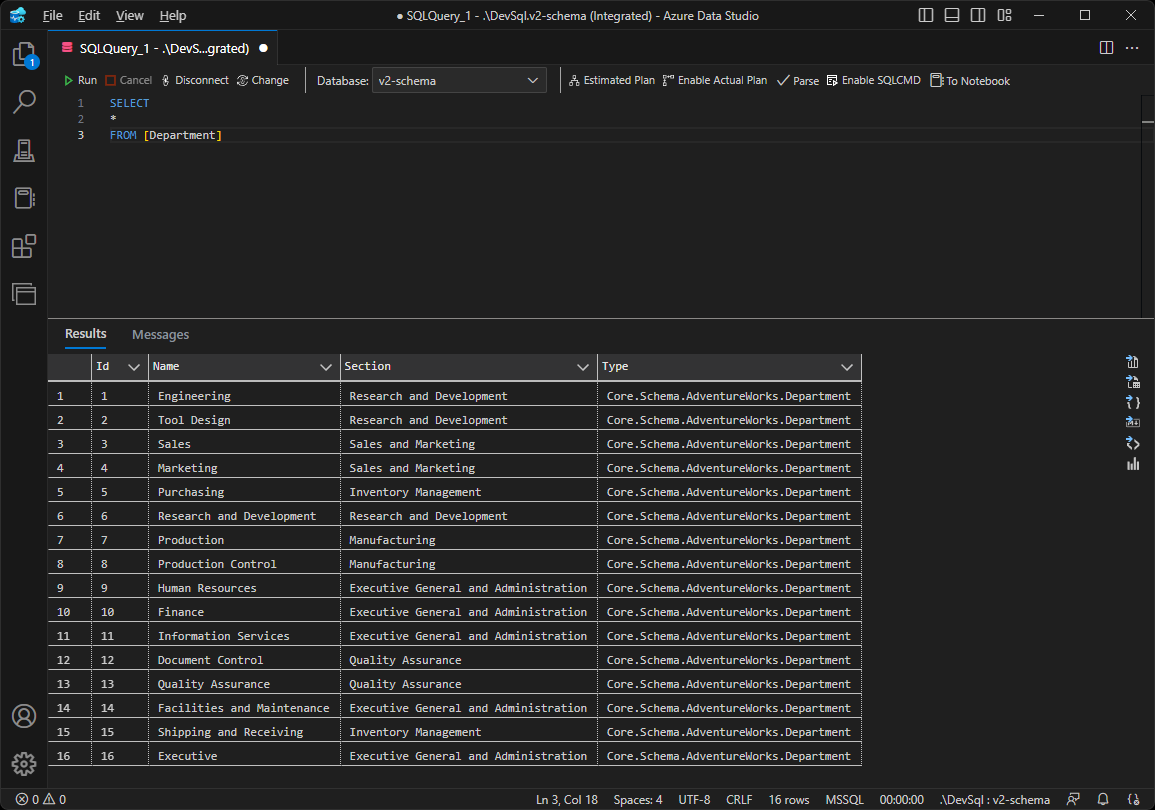Show the Estimated Plan
The image size is (1155, 810).
click(611, 80)
